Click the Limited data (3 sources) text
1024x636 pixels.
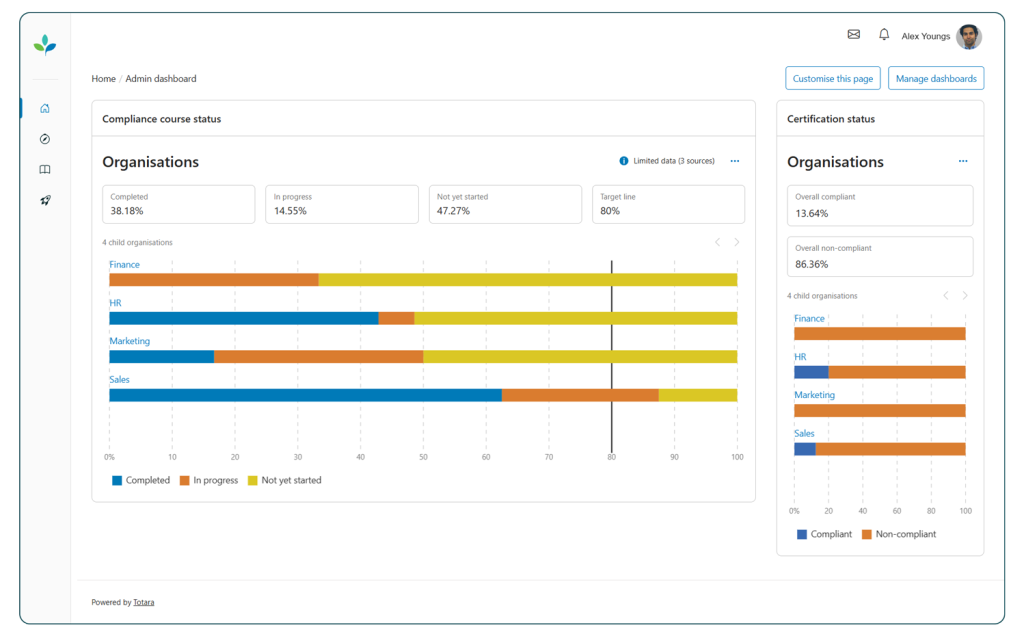tap(673, 161)
